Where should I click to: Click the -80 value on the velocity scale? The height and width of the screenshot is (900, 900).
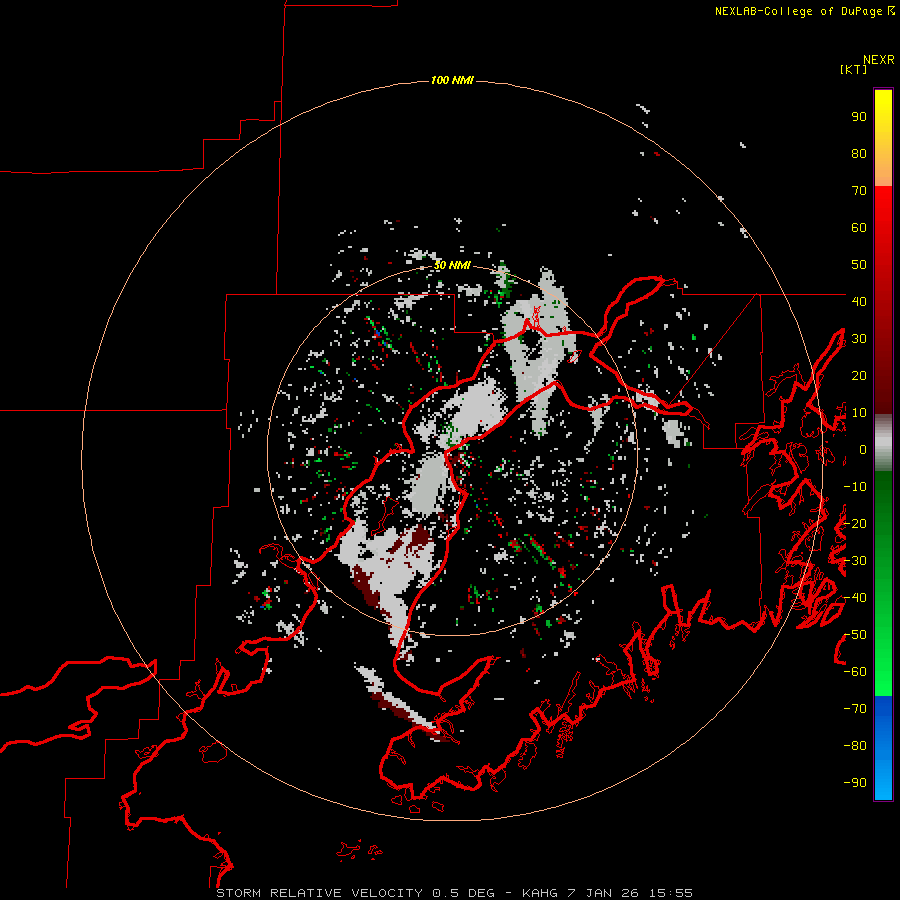855,746
